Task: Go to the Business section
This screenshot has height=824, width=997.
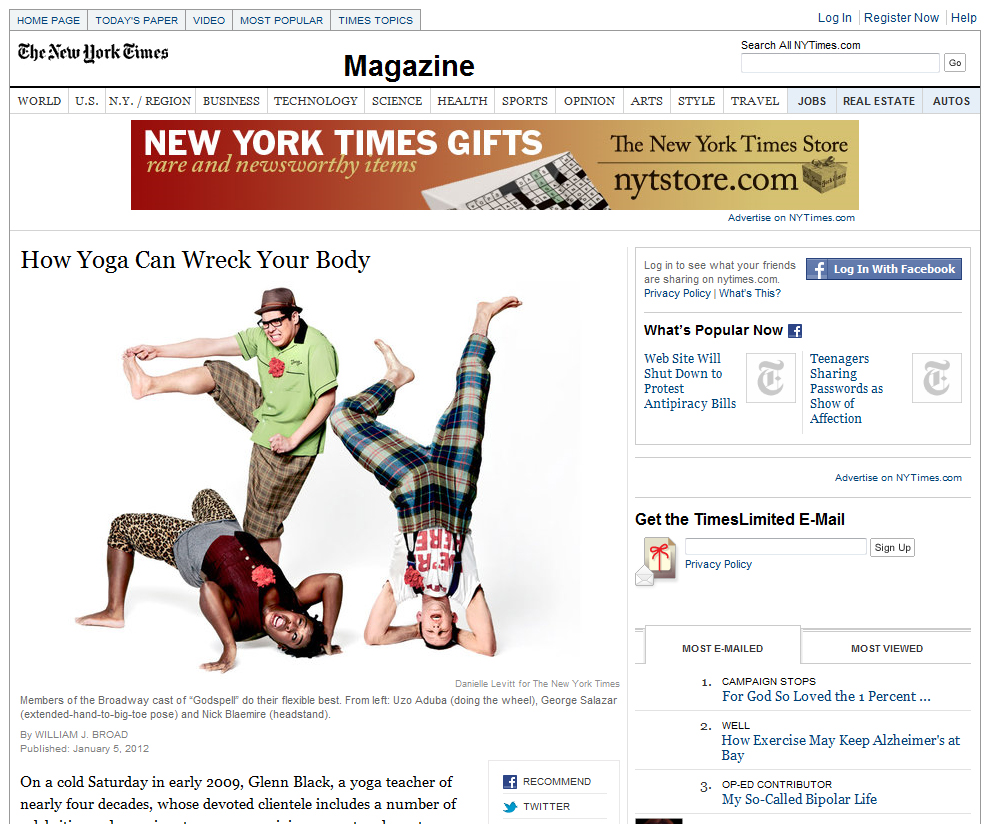Action: pos(231,101)
